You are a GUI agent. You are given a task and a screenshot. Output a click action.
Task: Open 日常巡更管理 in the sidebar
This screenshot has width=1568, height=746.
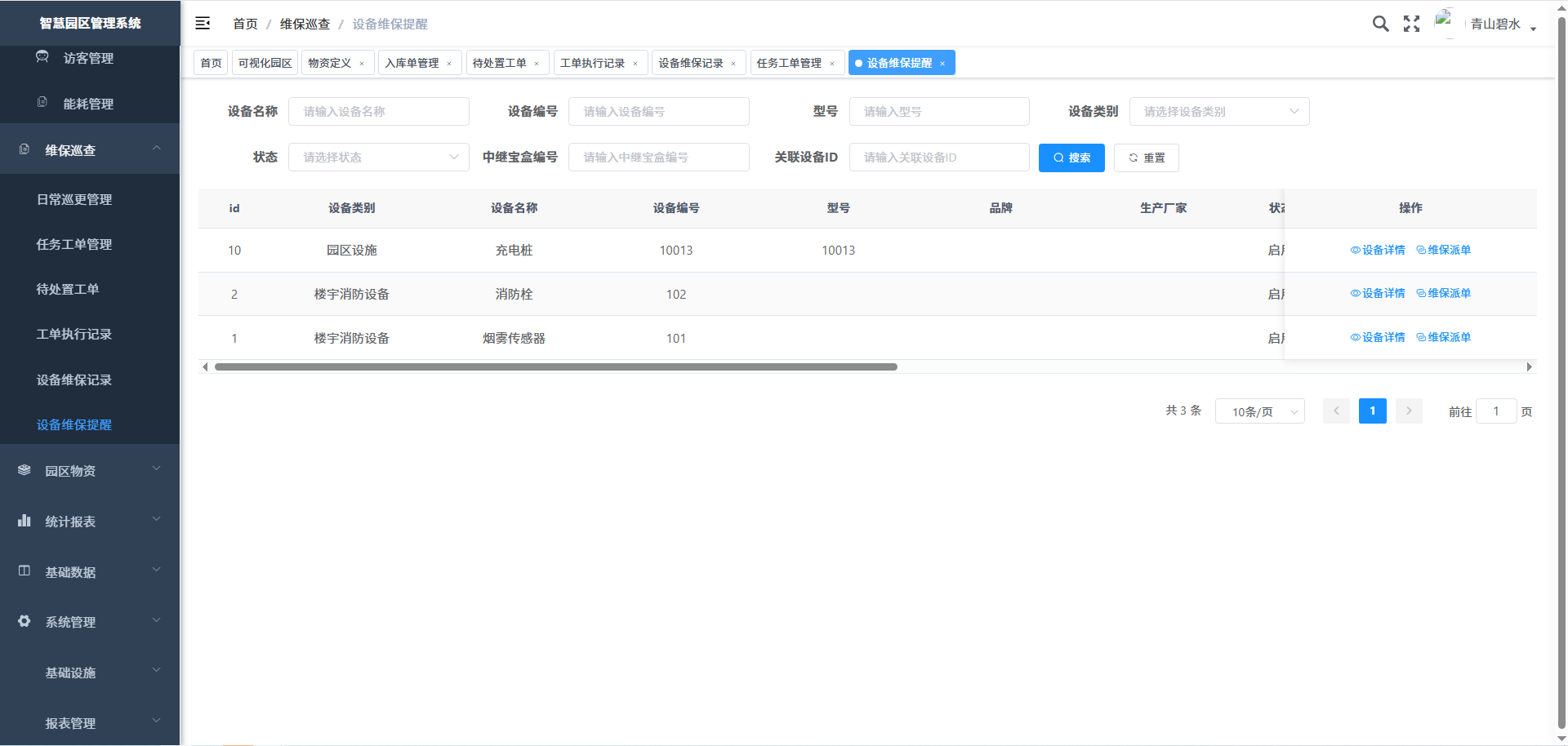(x=74, y=199)
